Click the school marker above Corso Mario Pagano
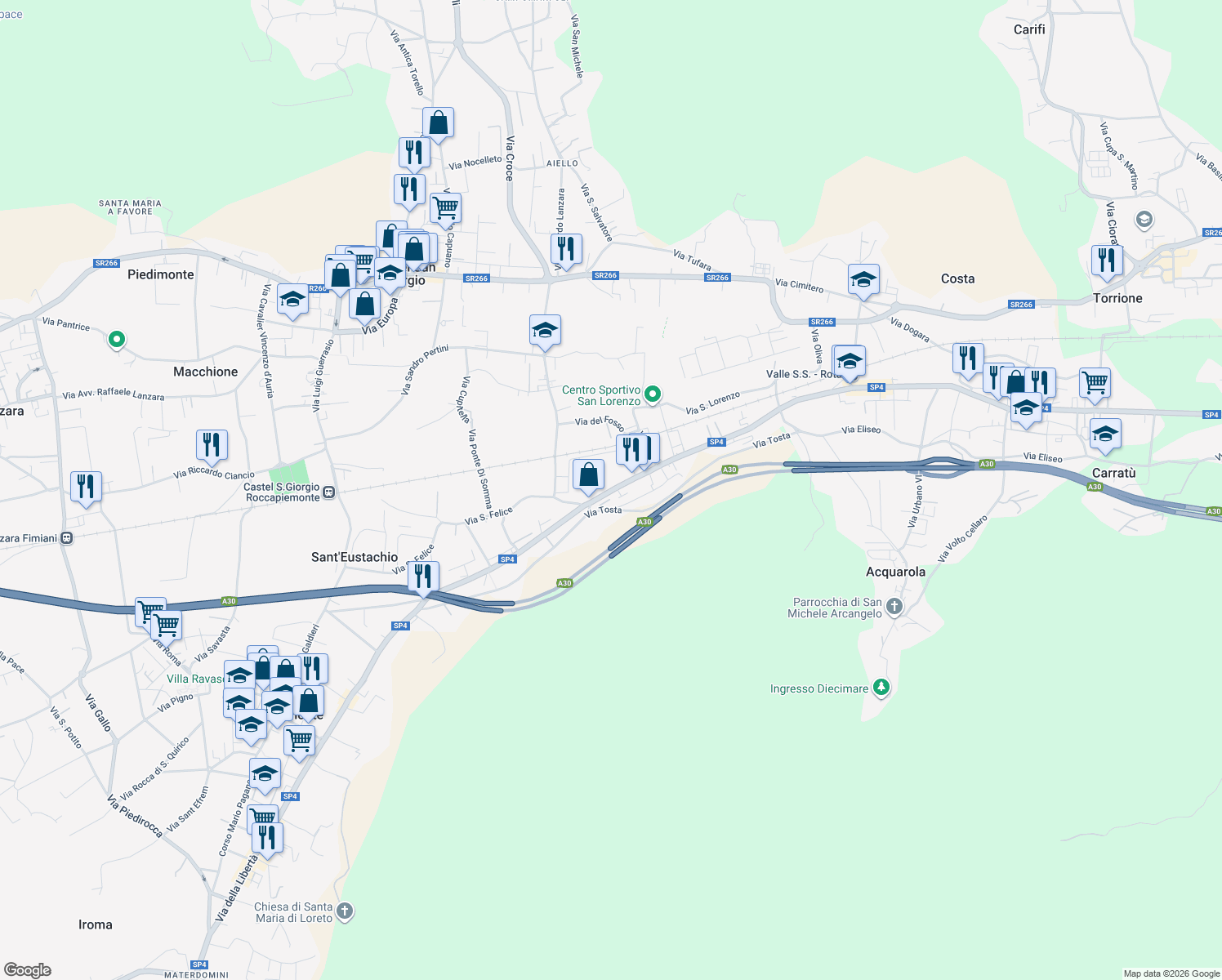 click(265, 772)
